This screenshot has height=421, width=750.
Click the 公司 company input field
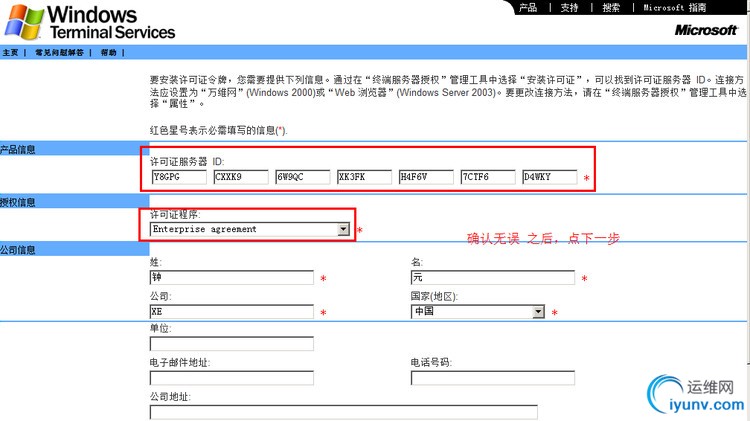click(232, 311)
